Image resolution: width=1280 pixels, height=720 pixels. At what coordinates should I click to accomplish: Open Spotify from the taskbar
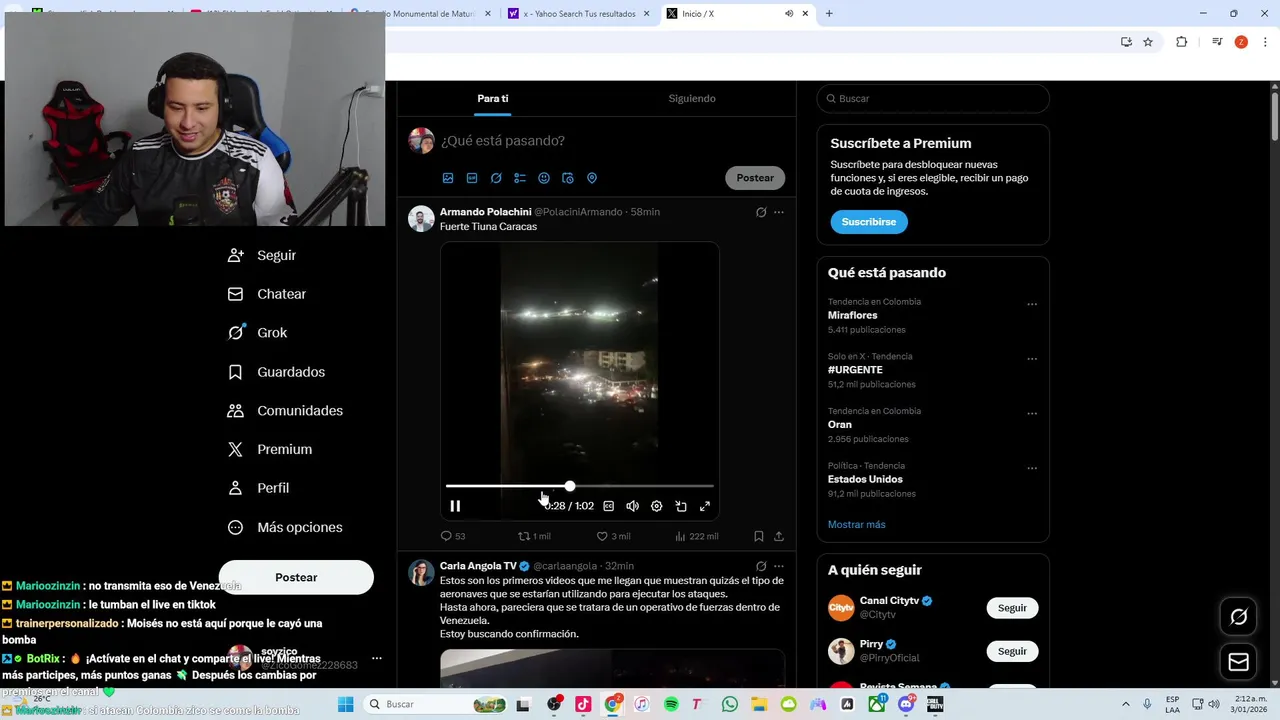tap(671, 704)
